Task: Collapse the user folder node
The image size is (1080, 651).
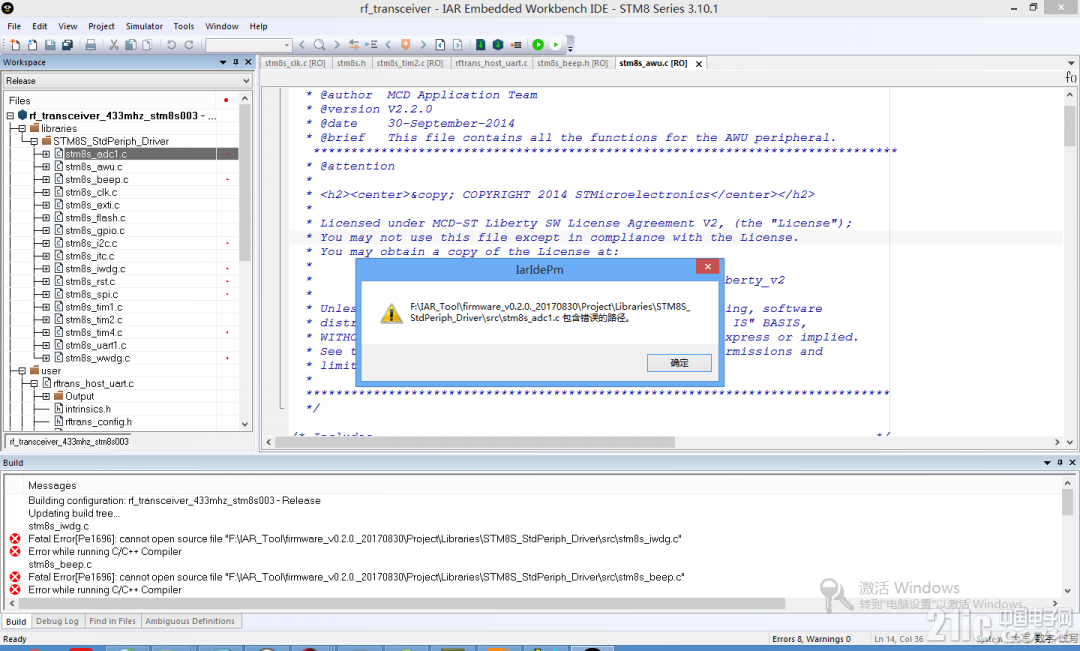Action: (x=22, y=371)
